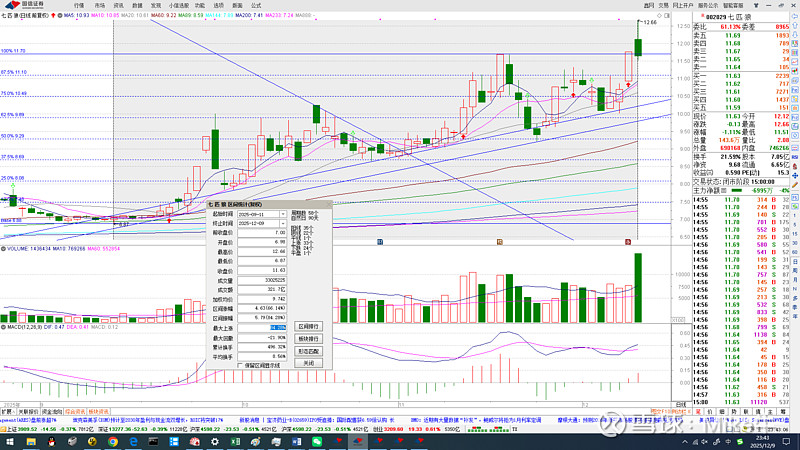
Task: Open the WeChat icon in taskbar
Action: pos(316,441)
